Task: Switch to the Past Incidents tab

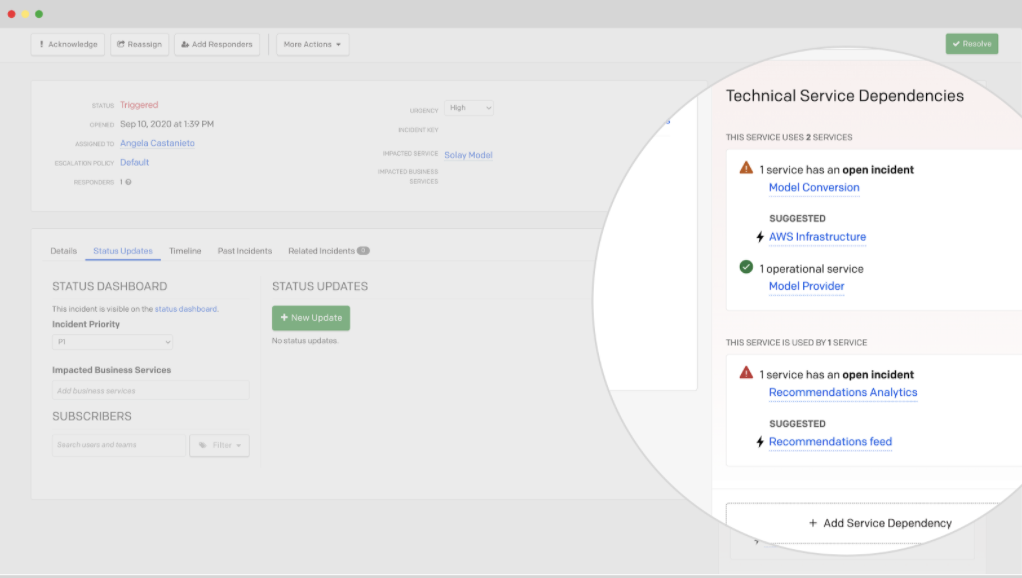Action: tap(244, 251)
